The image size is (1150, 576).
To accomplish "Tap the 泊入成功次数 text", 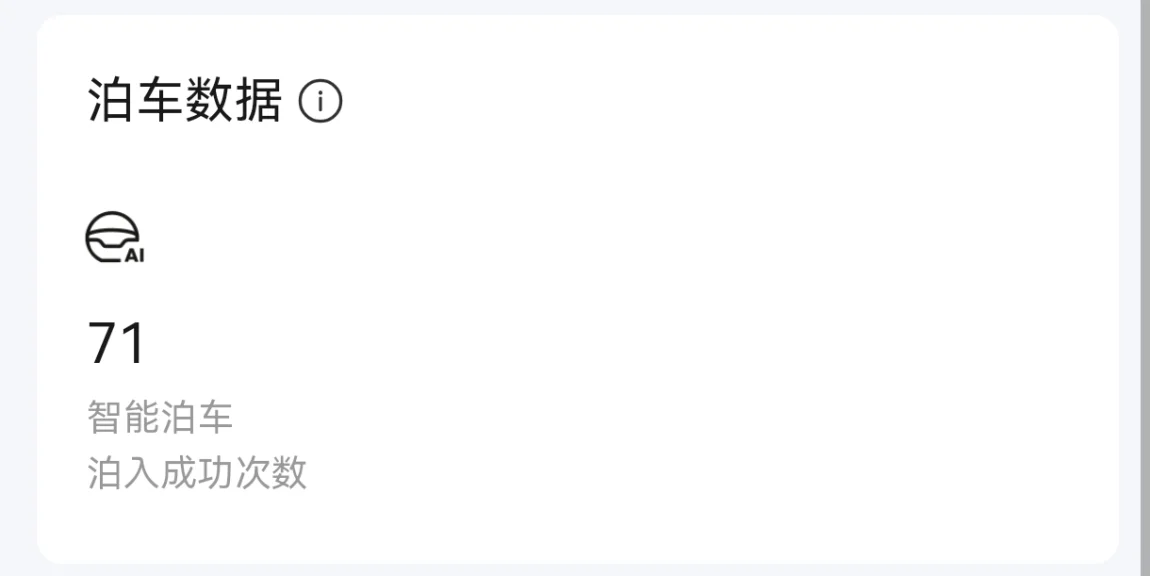I will point(197,473).
